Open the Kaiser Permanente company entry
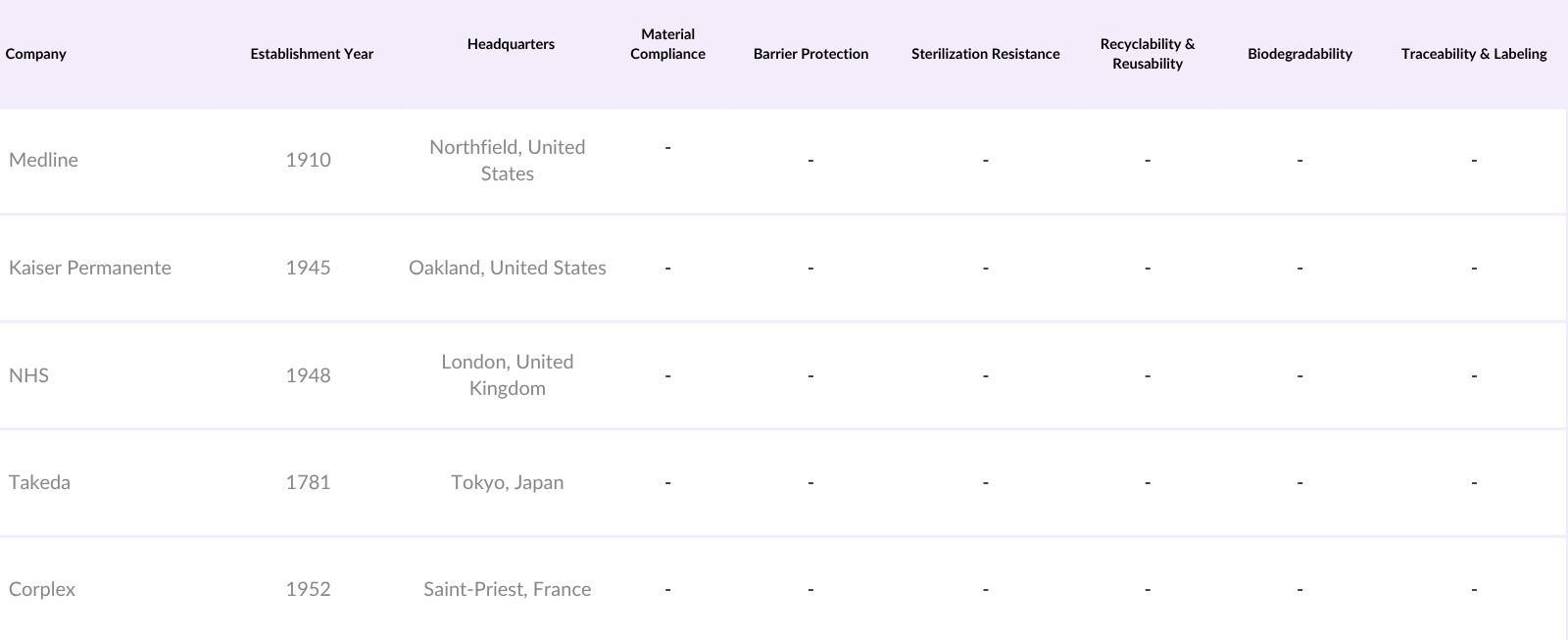Screen dimensions: 1568x640 tap(90, 268)
